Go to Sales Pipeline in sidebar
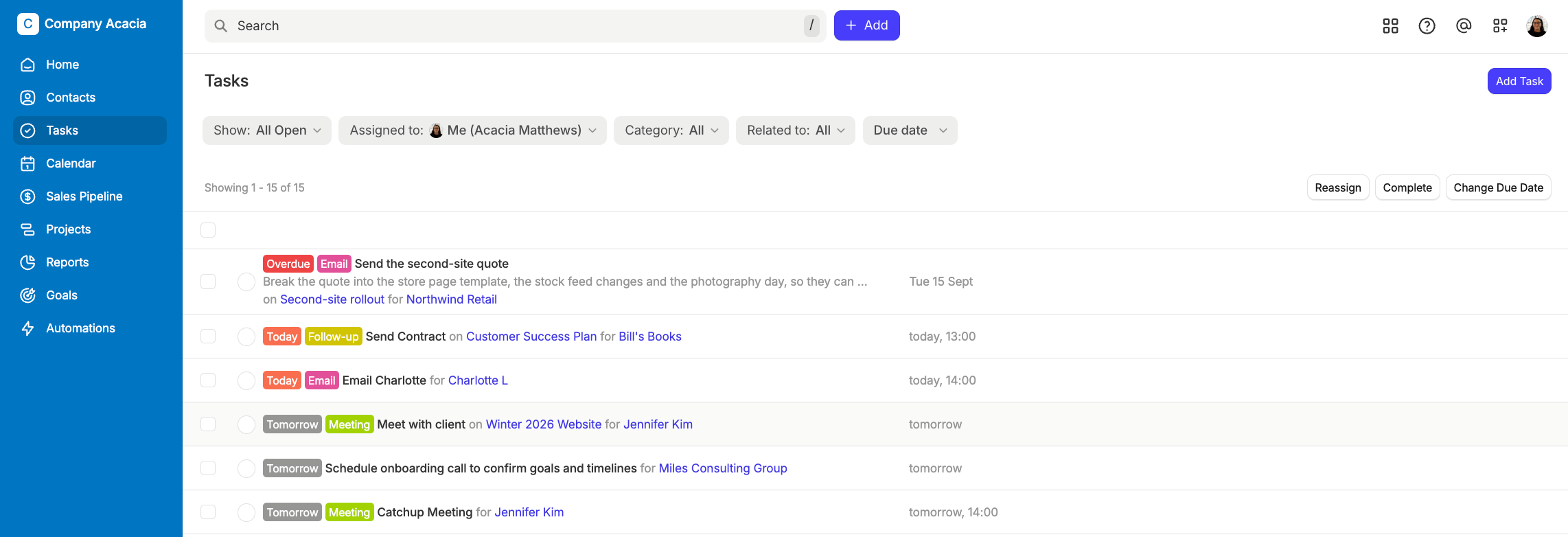 pyautogui.click(x=90, y=196)
